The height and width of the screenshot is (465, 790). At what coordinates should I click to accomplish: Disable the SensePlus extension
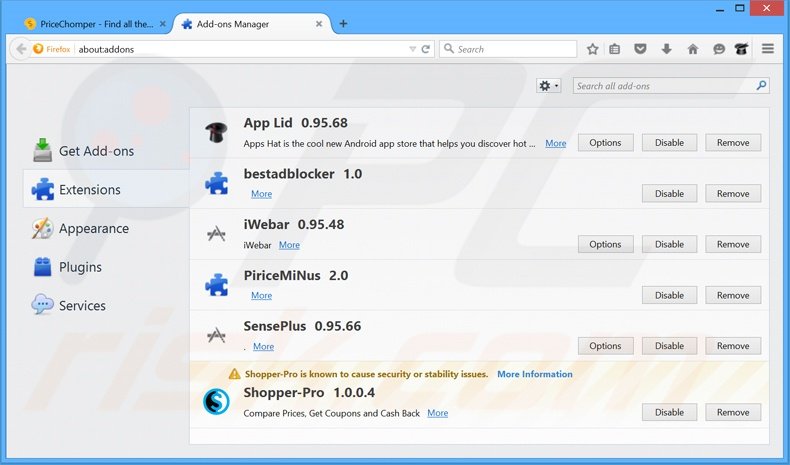[x=669, y=346]
